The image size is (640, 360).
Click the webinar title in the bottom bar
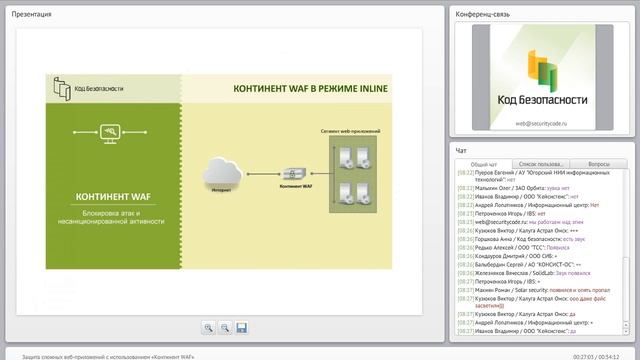[x=108, y=357]
